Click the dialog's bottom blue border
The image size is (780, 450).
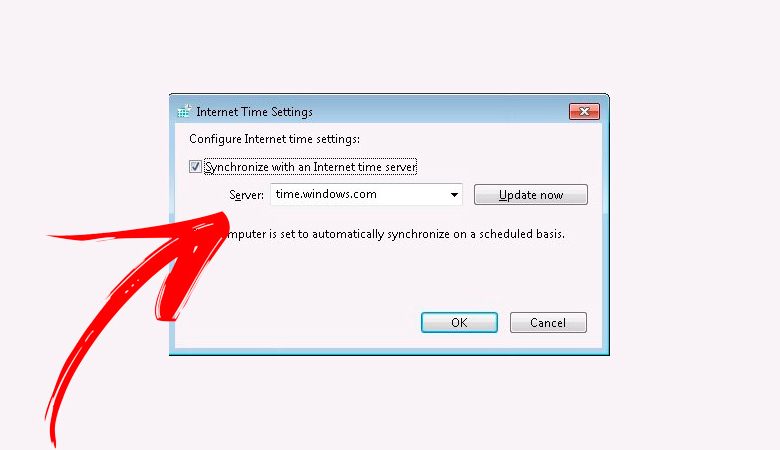[389, 352]
